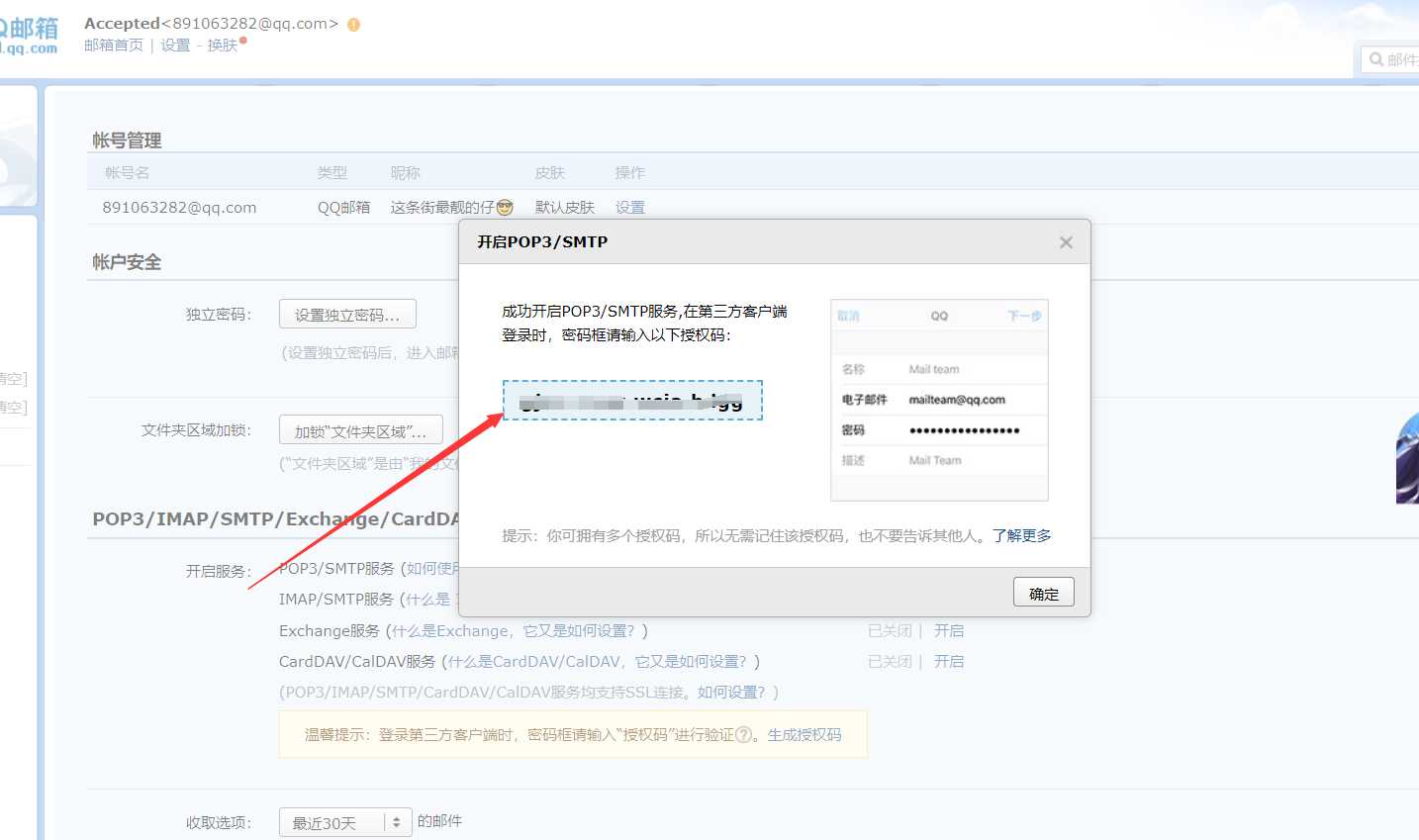Enable Exchange服务 via 开启 link
The height and width of the screenshot is (840, 1419).
949,630
